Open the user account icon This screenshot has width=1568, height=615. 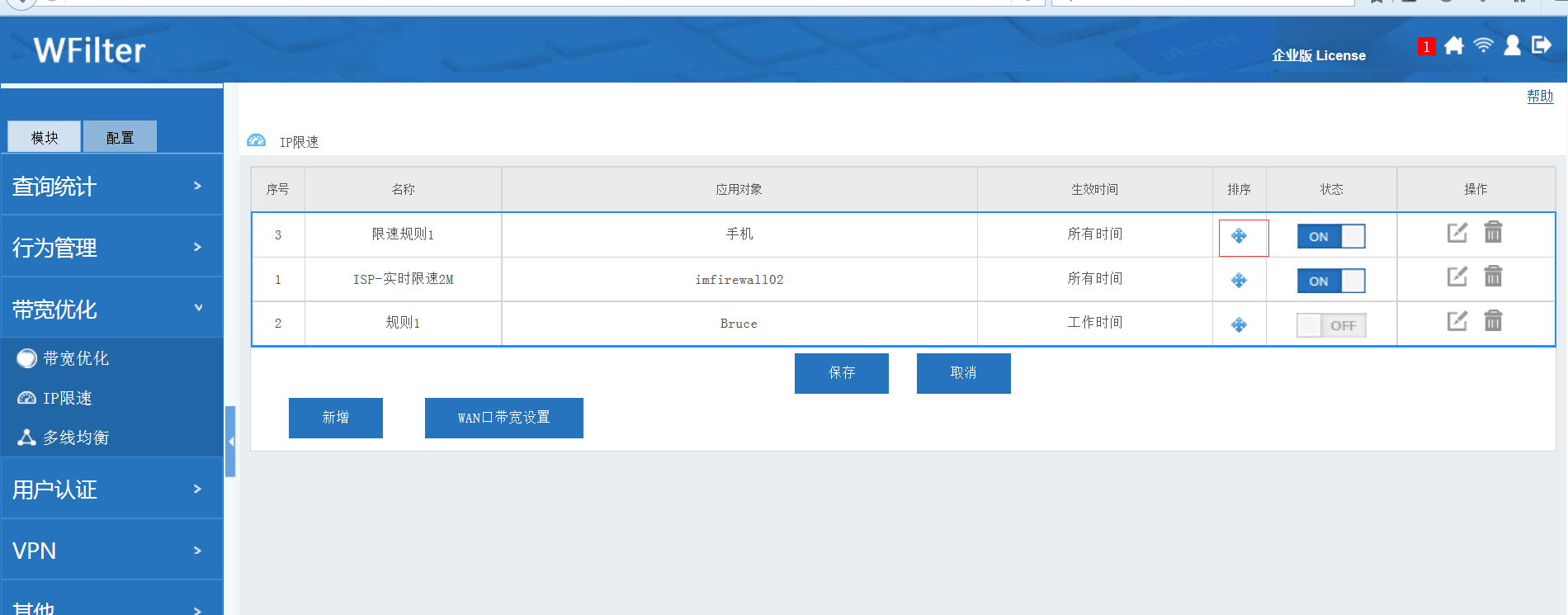(1512, 45)
